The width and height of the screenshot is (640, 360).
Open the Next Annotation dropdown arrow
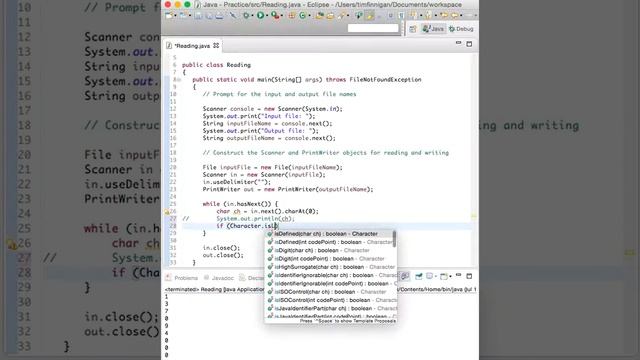tap(421, 15)
